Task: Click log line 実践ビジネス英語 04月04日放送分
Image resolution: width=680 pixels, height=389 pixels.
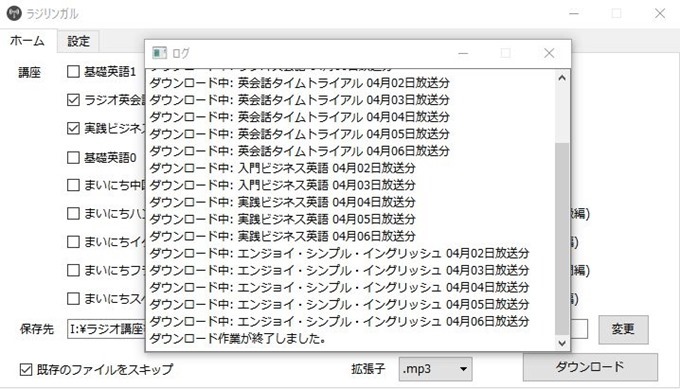Action: 283,202
